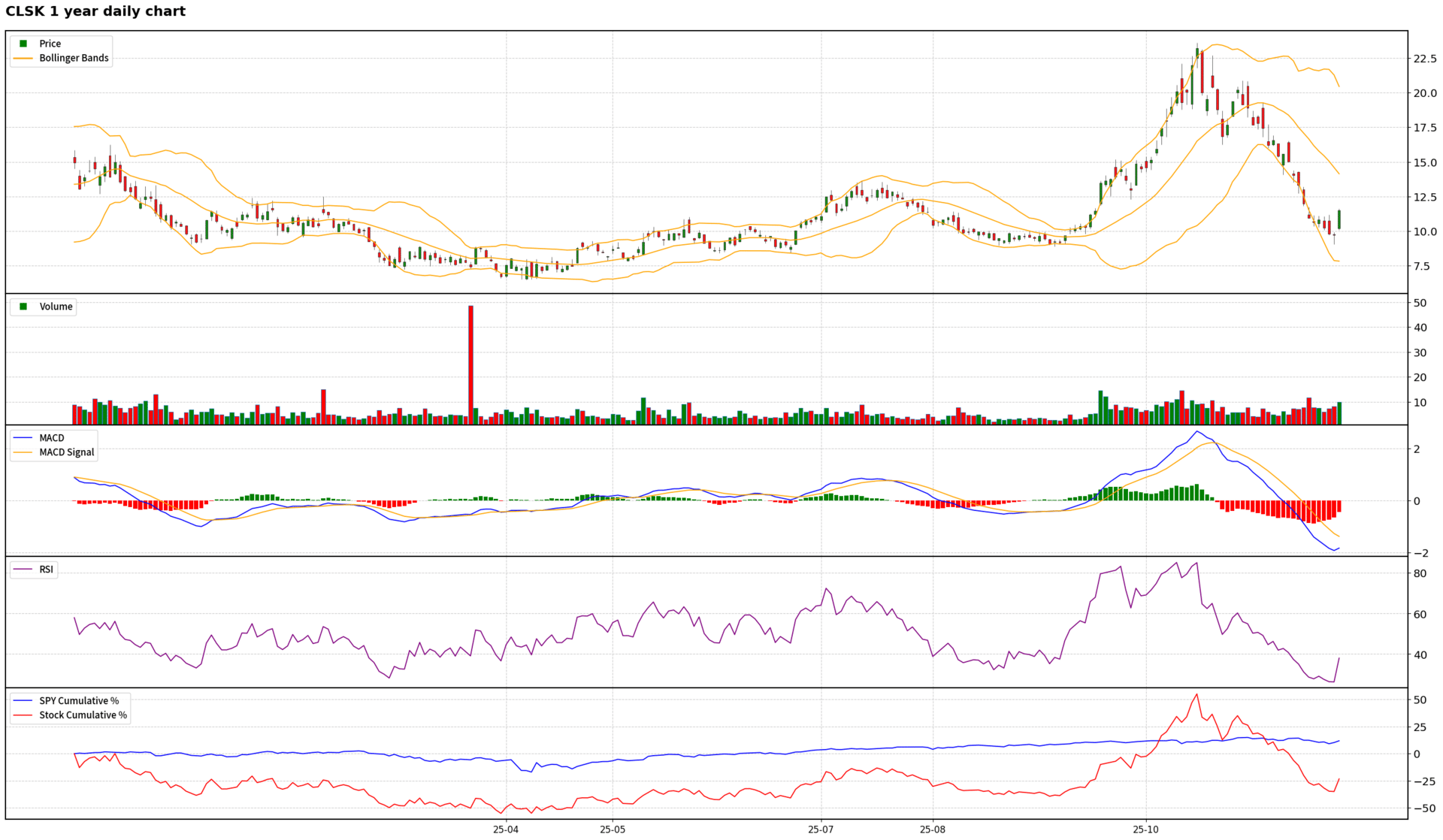This screenshot has width=1443, height=840.
Task: Click the MACD Signal legend entry
Action: click(x=66, y=452)
